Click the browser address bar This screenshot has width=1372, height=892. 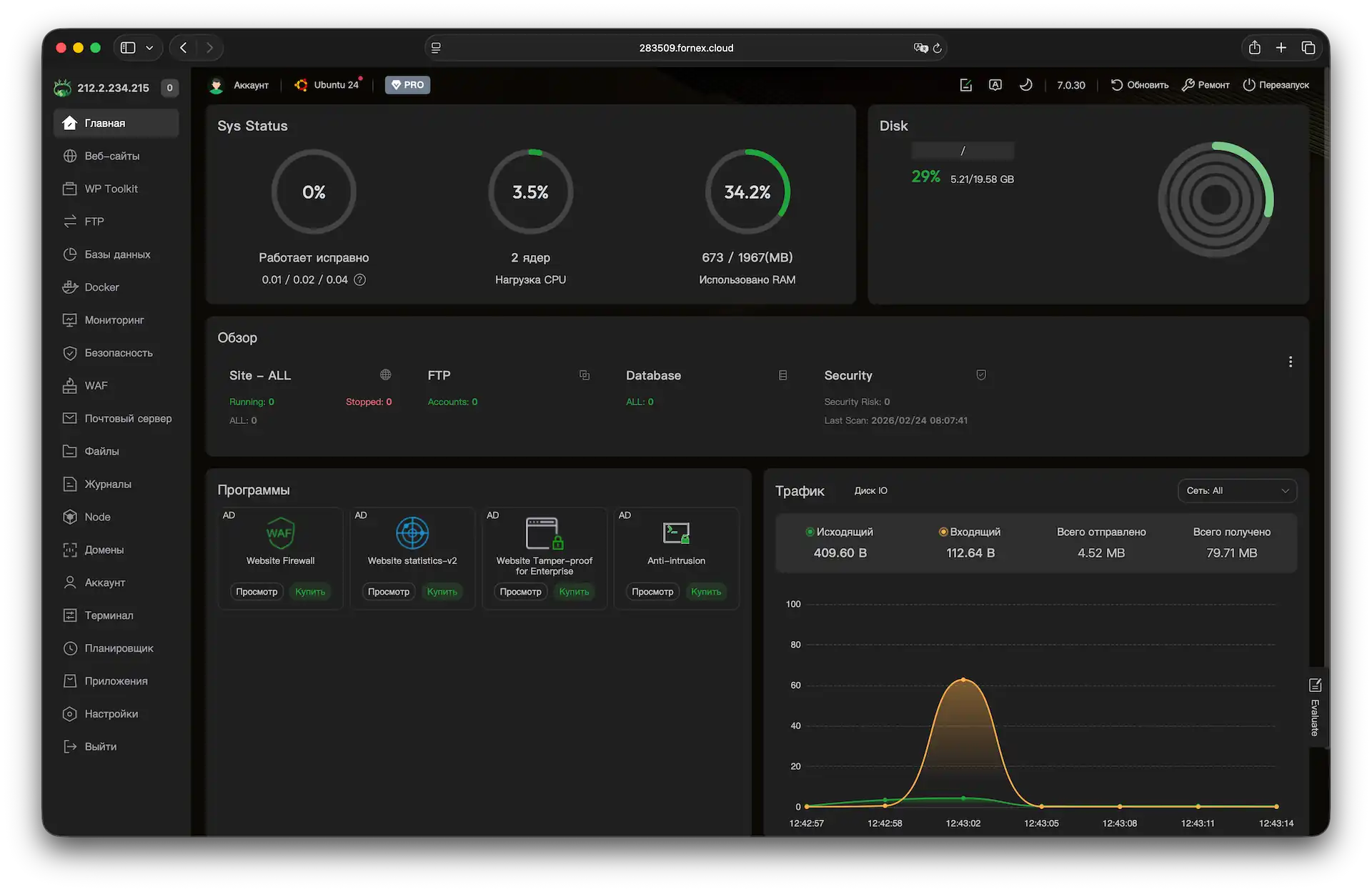[x=685, y=48]
